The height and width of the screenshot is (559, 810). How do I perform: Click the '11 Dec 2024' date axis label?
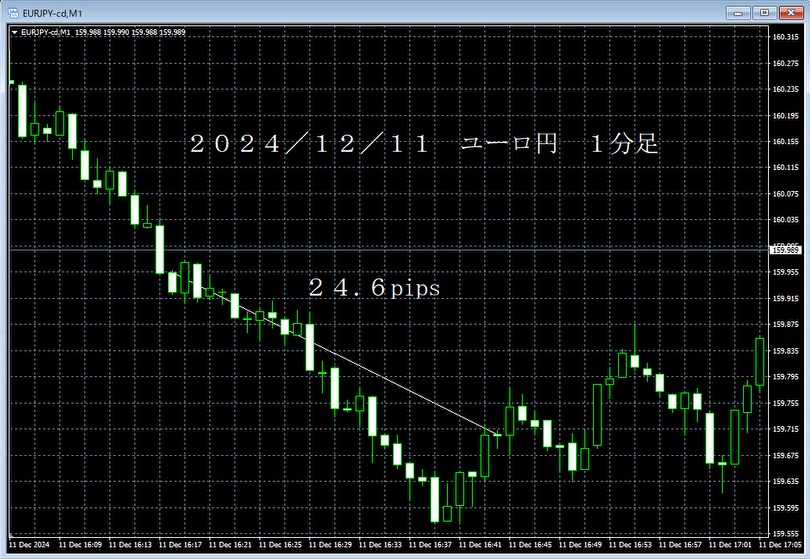click(29, 545)
